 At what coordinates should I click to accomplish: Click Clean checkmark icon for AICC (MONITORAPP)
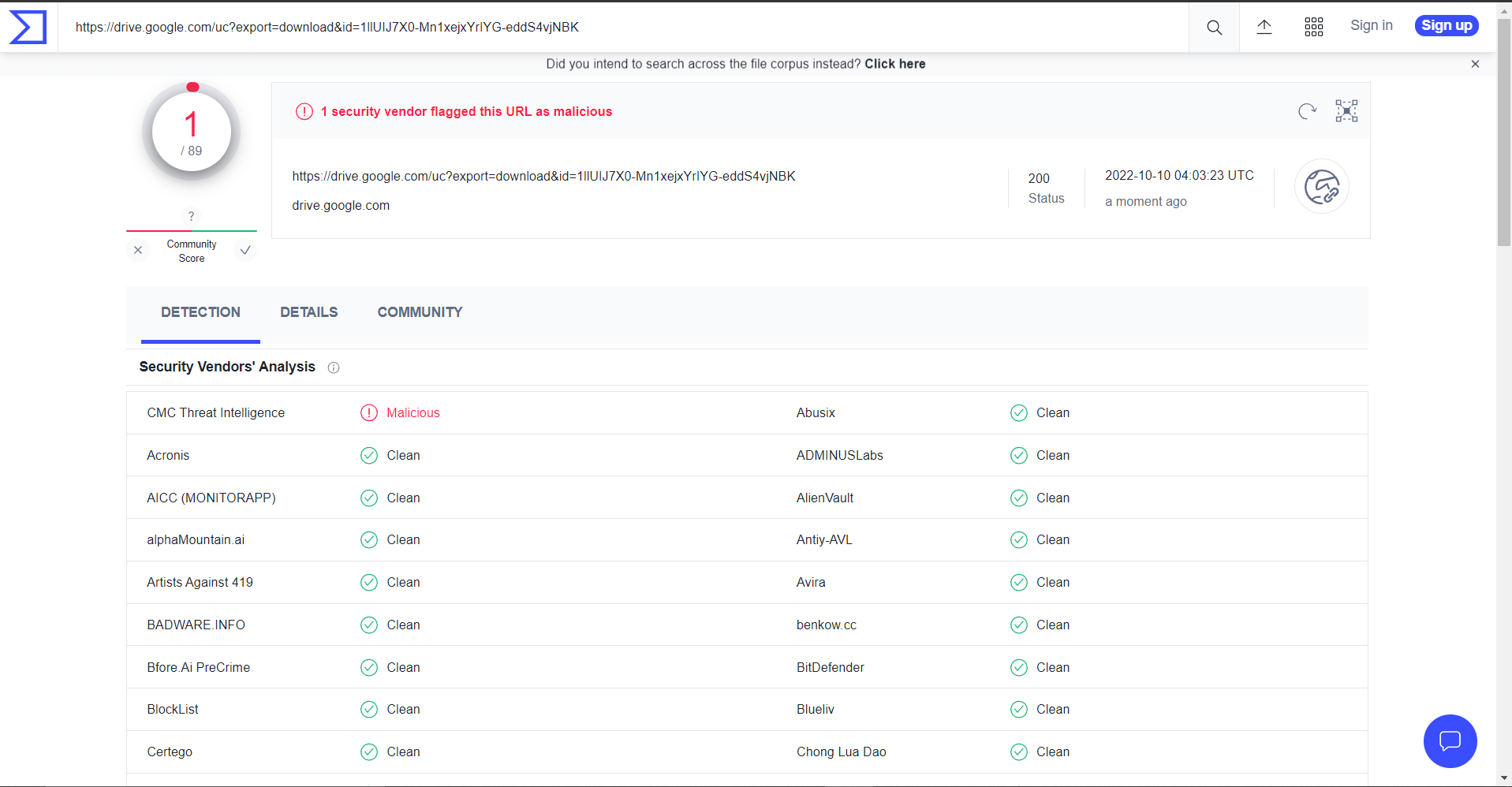pyautogui.click(x=369, y=498)
